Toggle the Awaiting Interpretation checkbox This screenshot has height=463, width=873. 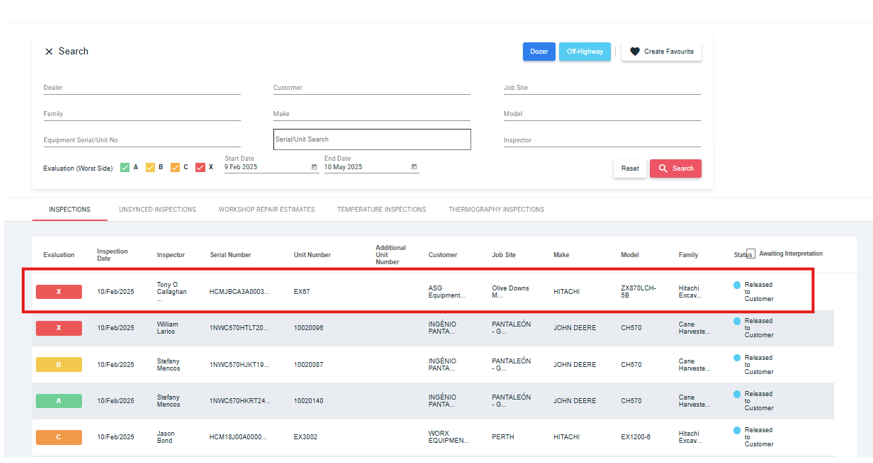(750, 254)
